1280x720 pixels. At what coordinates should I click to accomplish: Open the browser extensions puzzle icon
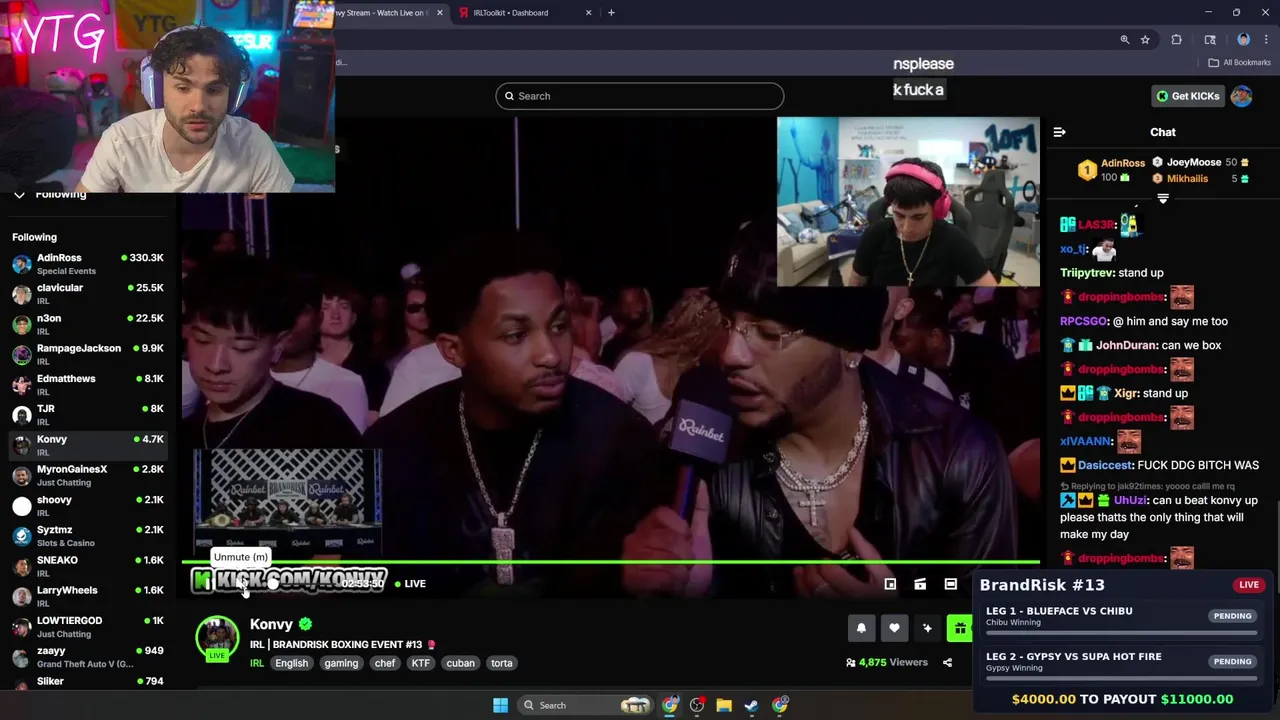click(x=1177, y=40)
